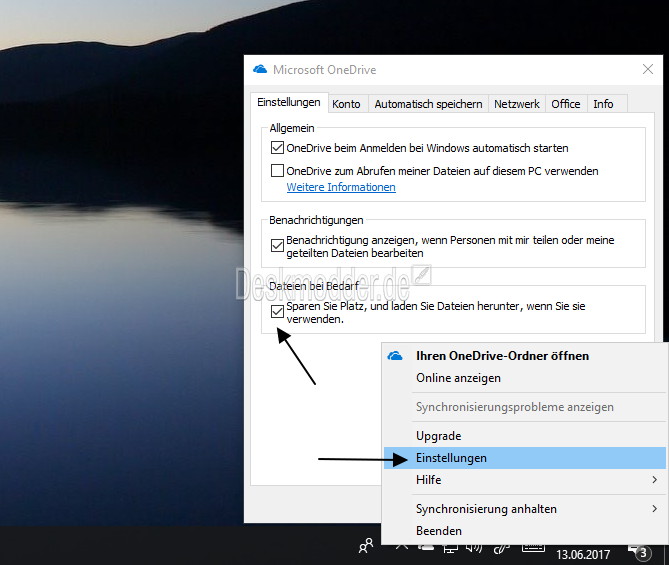The width and height of the screenshot is (669, 565).
Task: Click the Allgemein group label
Action: (292, 128)
